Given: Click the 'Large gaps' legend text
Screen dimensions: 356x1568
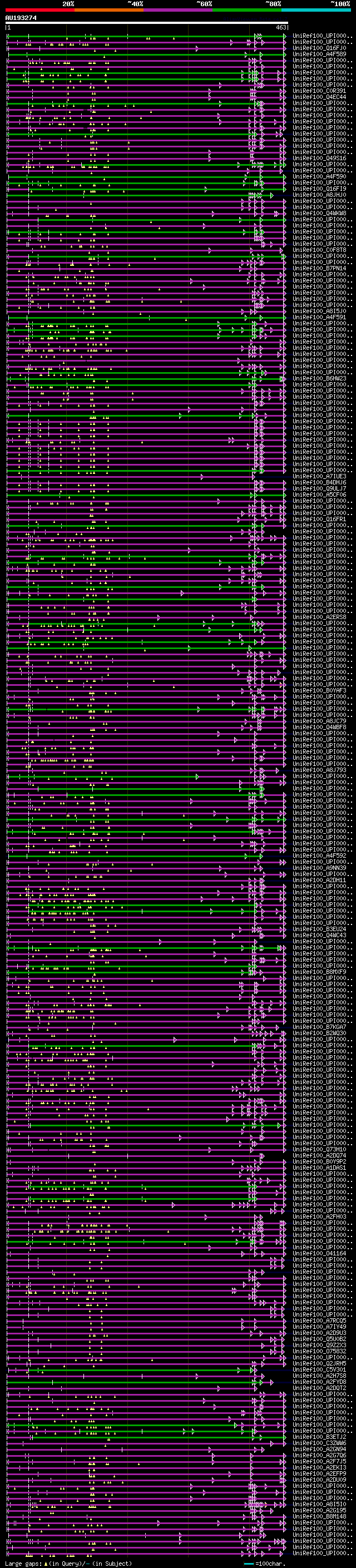Looking at the screenshot, I should (24, 1564).
